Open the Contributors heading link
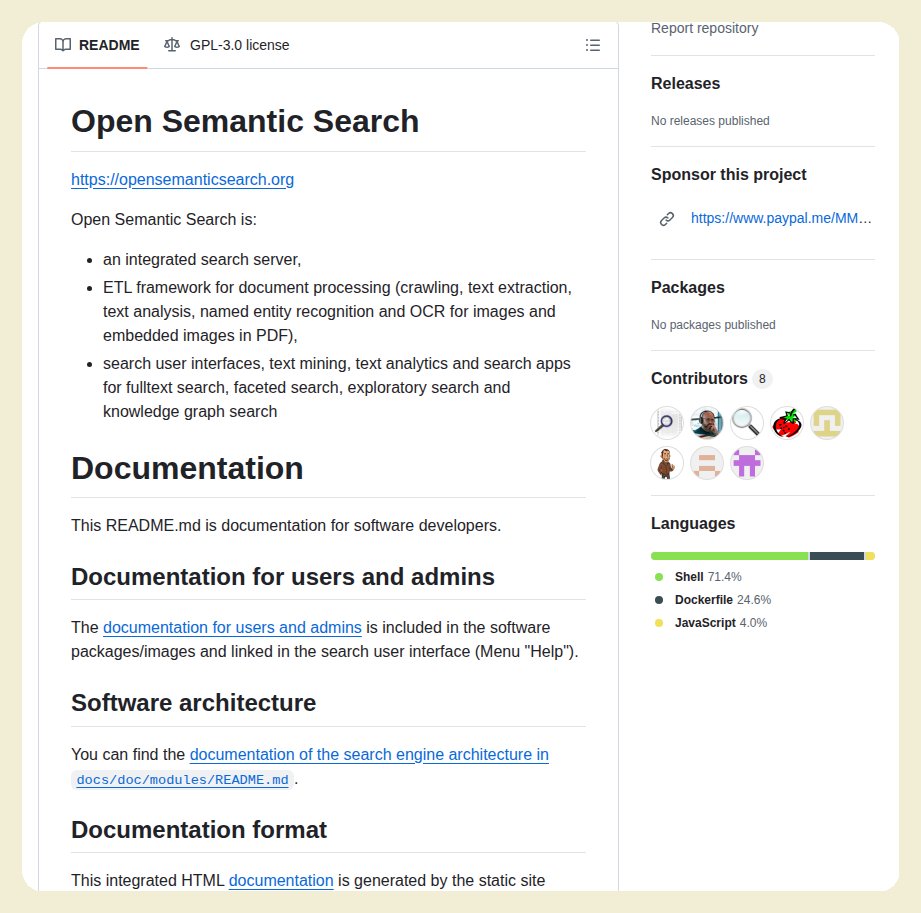The width and height of the screenshot is (921, 913). coord(699,378)
